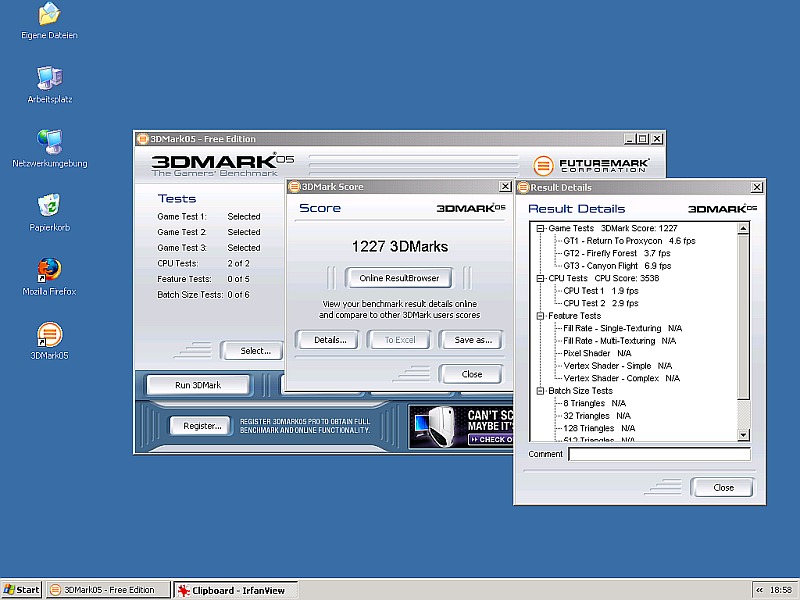This screenshot has height=600, width=800.
Task: Select 8 Triangles result row
Action: [x=594, y=404]
